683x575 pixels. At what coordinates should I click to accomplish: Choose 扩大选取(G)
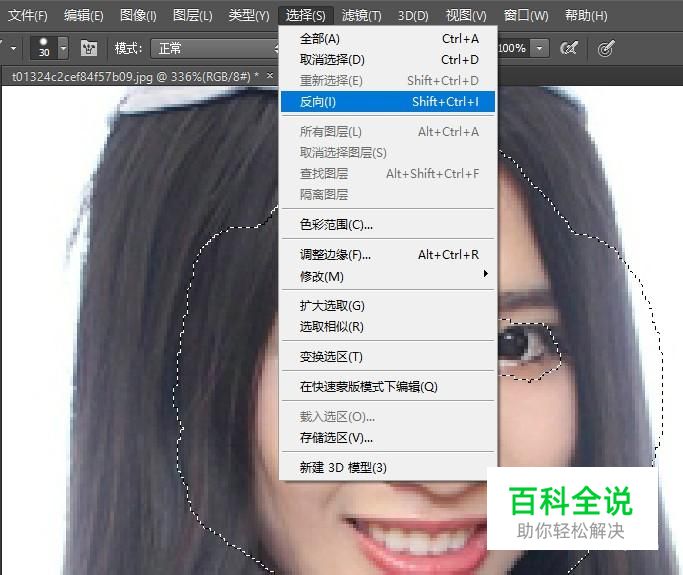pyautogui.click(x=388, y=306)
